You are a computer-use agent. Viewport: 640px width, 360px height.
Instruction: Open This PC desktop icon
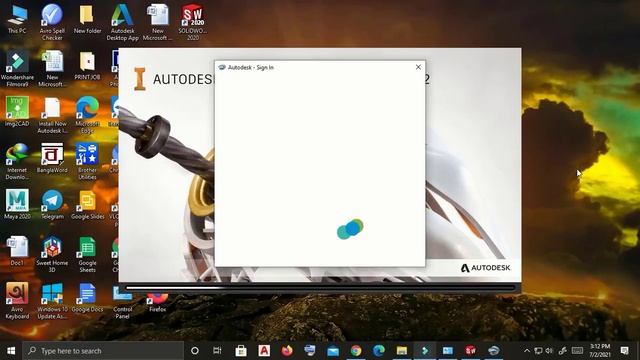tap(17, 19)
